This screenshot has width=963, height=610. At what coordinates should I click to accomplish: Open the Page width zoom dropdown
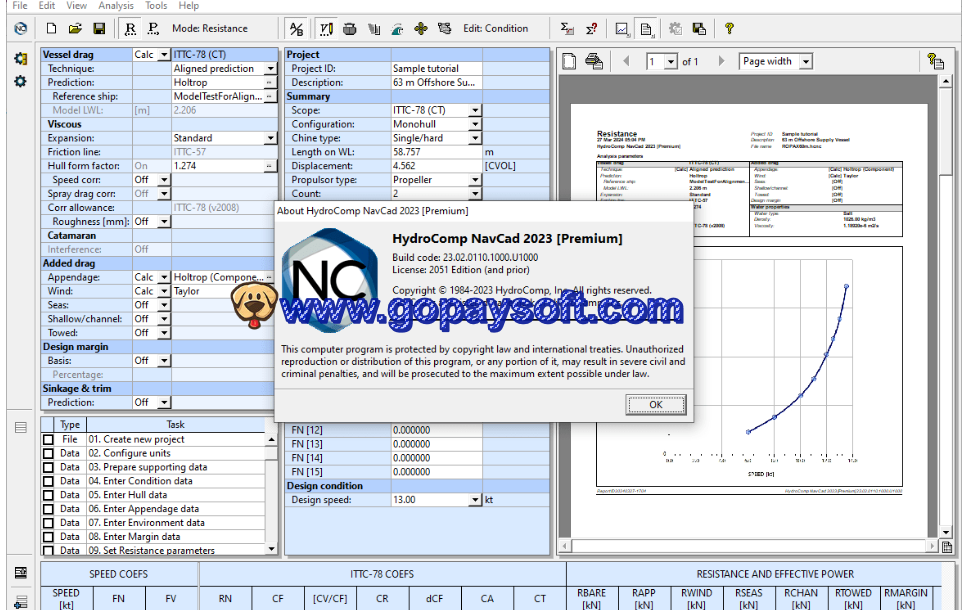tap(806, 61)
